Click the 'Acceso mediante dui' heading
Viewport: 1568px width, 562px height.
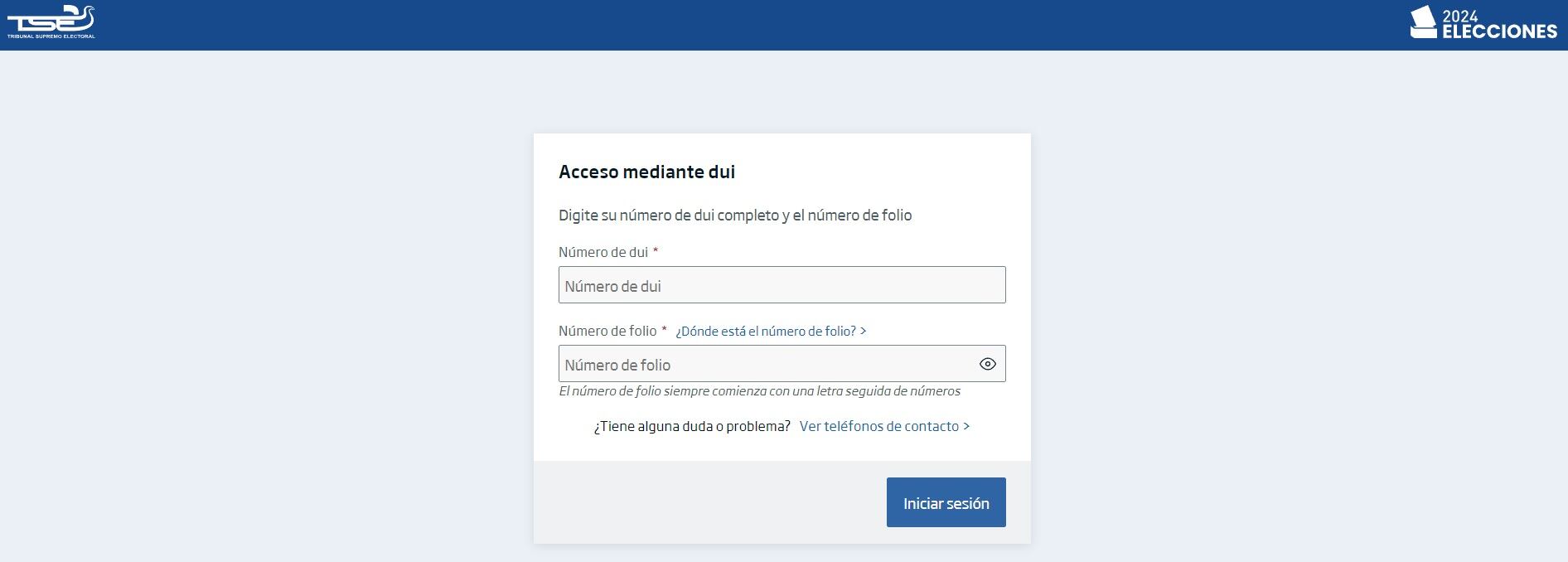point(646,172)
